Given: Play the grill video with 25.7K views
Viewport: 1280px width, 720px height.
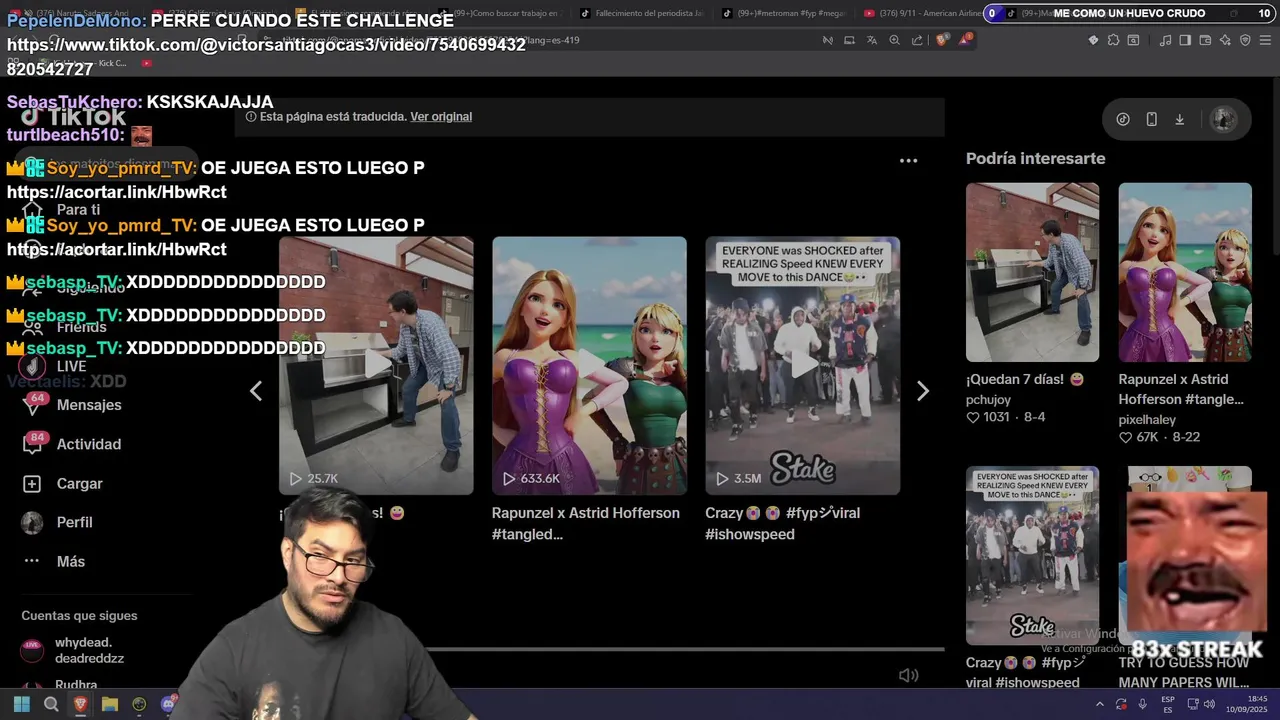Looking at the screenshot, I should coord(376,365).
